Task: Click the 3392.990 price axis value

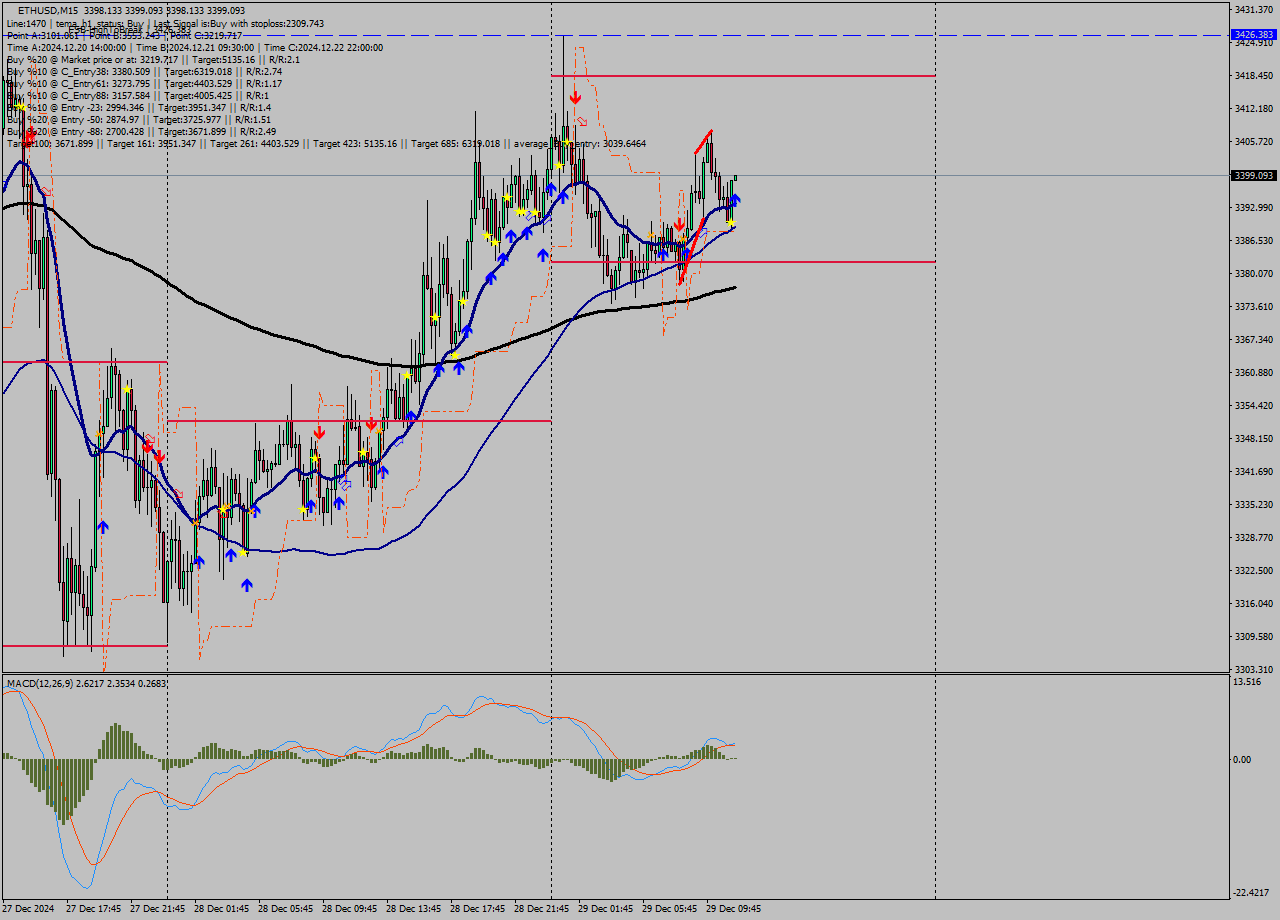Action: tap(1253, 207)
